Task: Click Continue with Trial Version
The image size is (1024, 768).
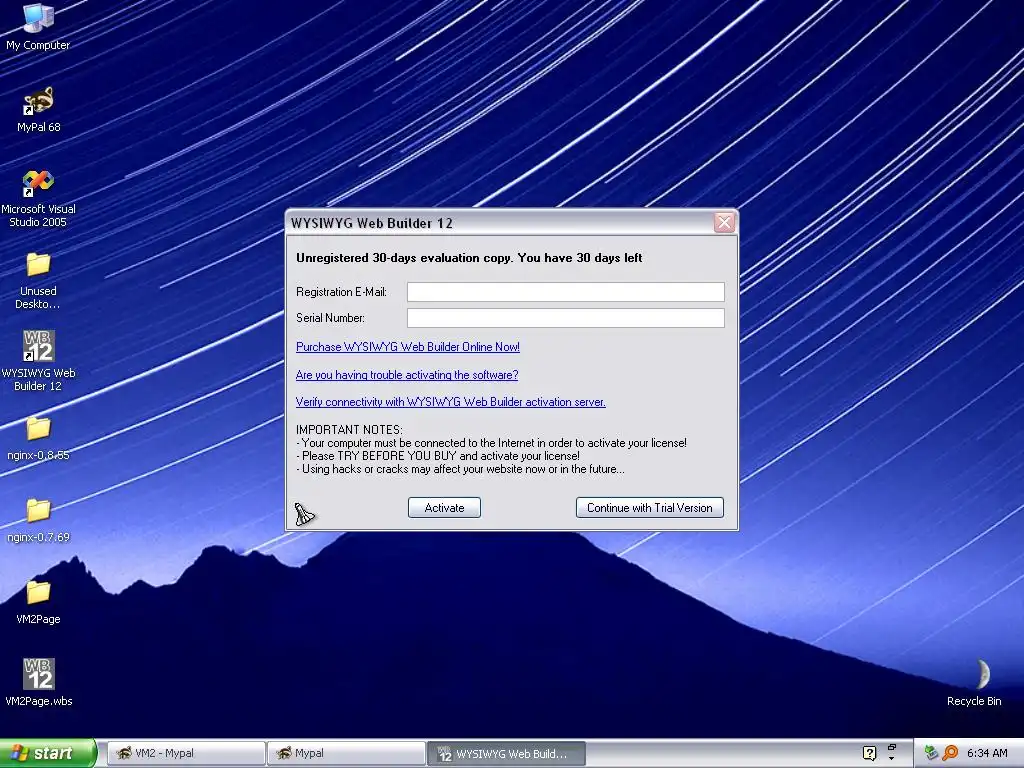Action: point(650,507)
